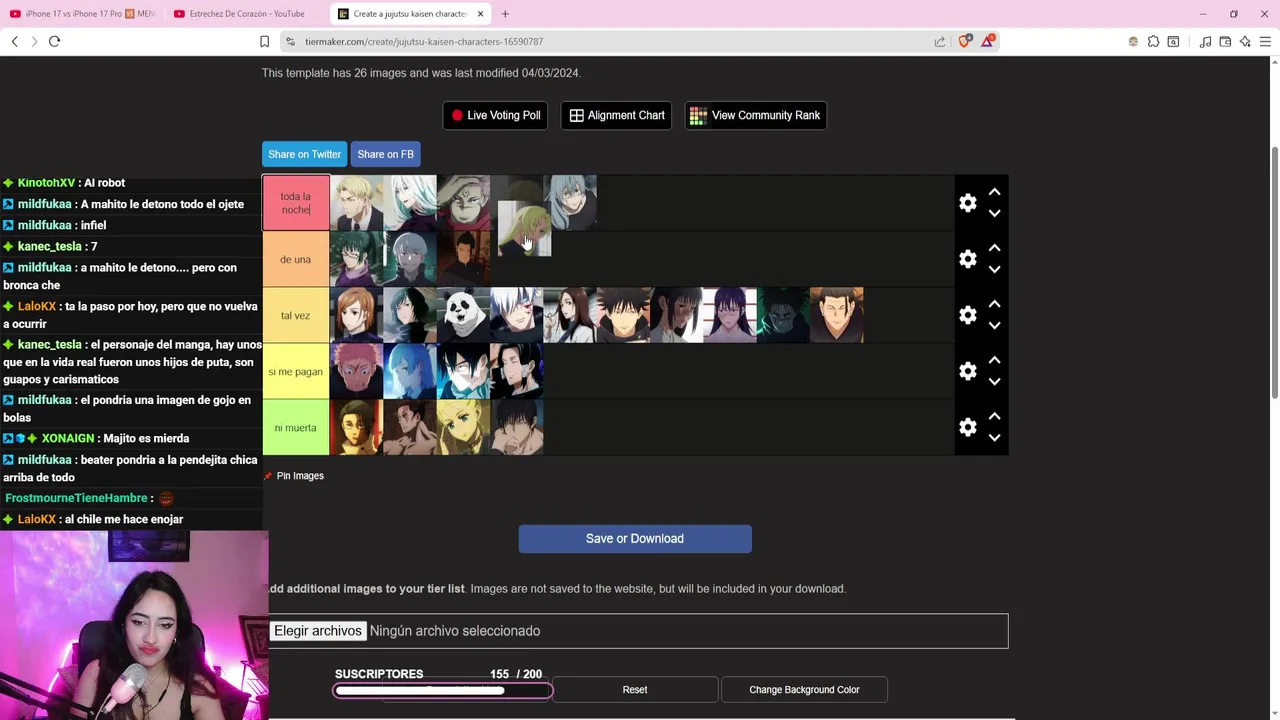The width and height of the screenshot is (1280, 720).
Task: Start a Live Voting Poll
Action: click(495, 115)
